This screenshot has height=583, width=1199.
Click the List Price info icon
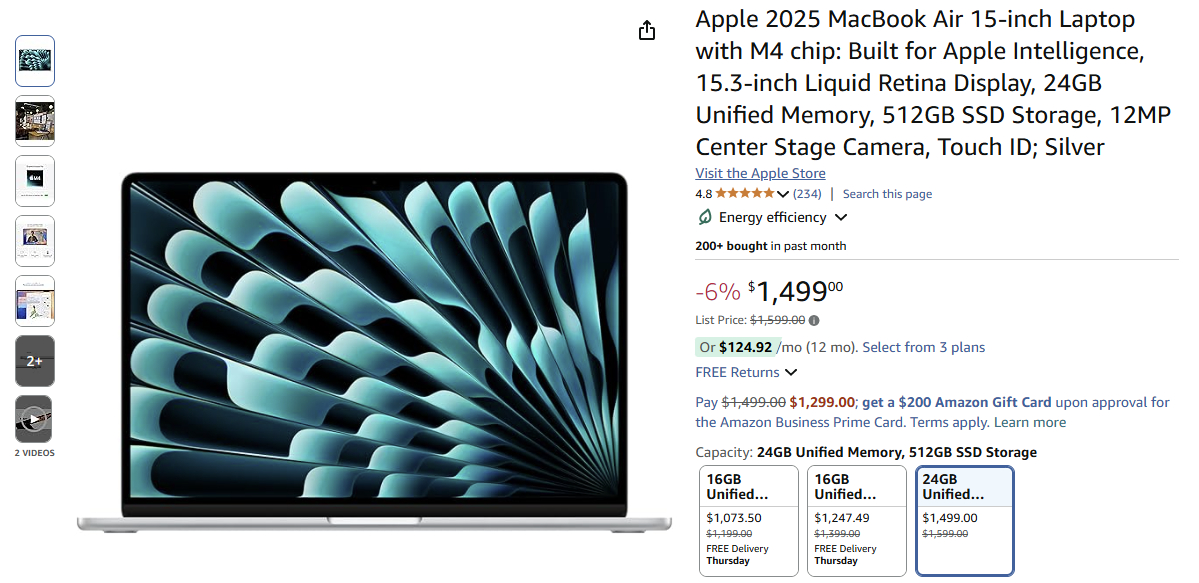click(814, 321)
